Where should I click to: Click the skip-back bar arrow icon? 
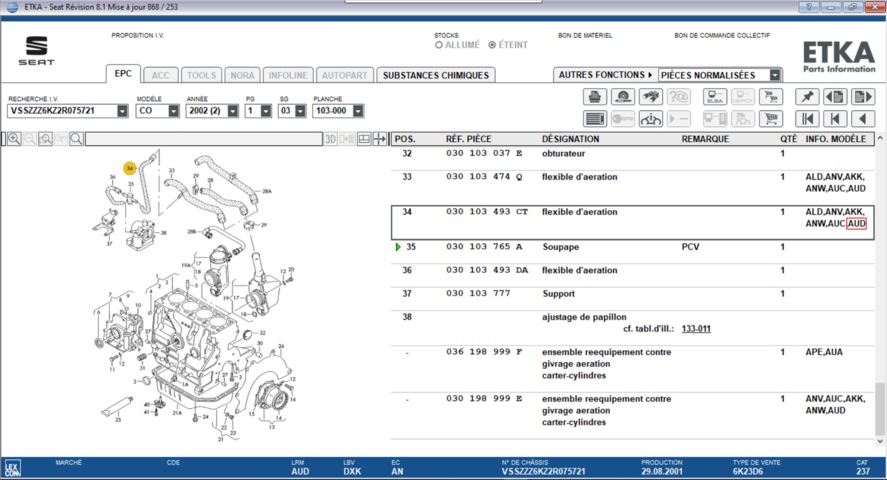[x=835, y=119]
